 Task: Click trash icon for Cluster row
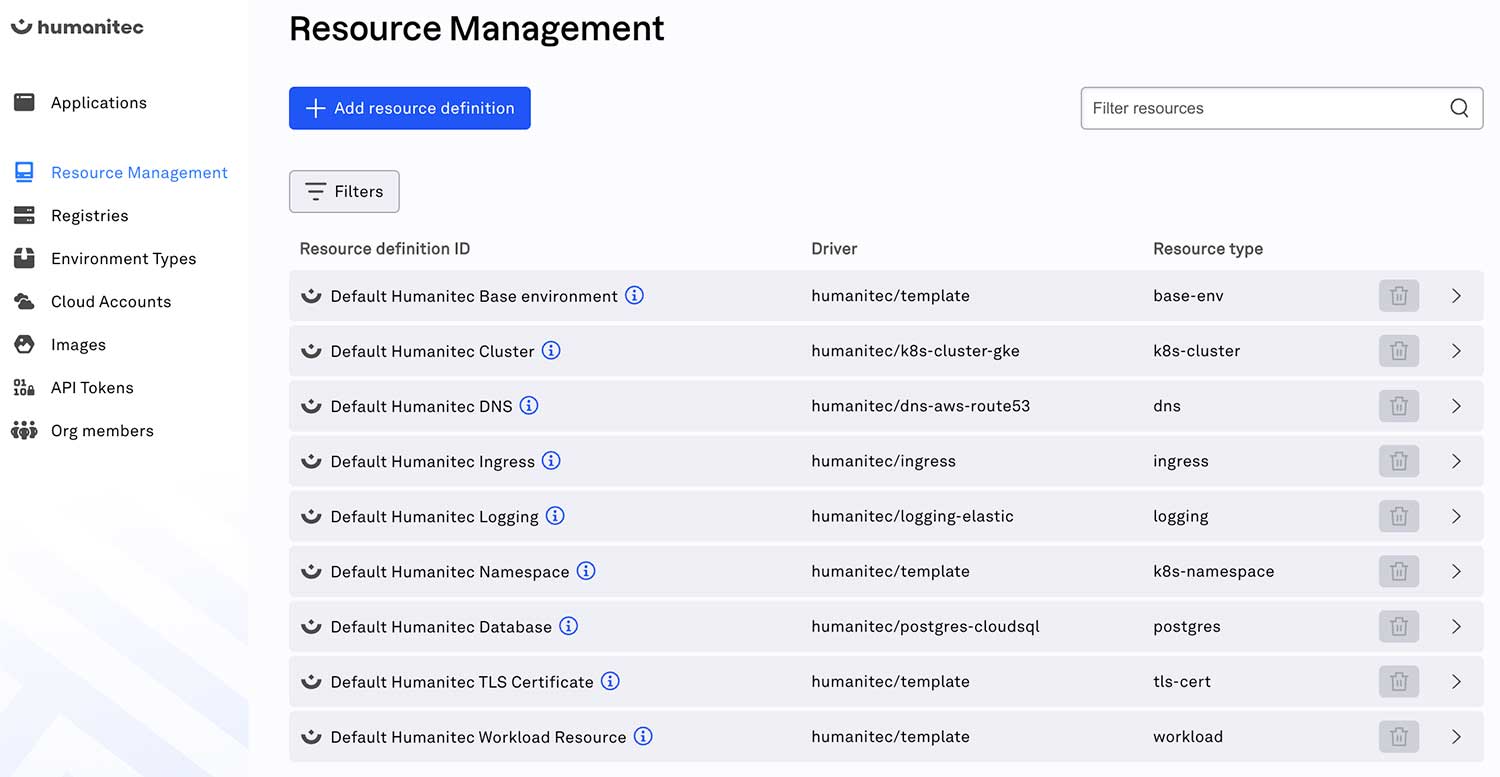(x=1399, y=351)
